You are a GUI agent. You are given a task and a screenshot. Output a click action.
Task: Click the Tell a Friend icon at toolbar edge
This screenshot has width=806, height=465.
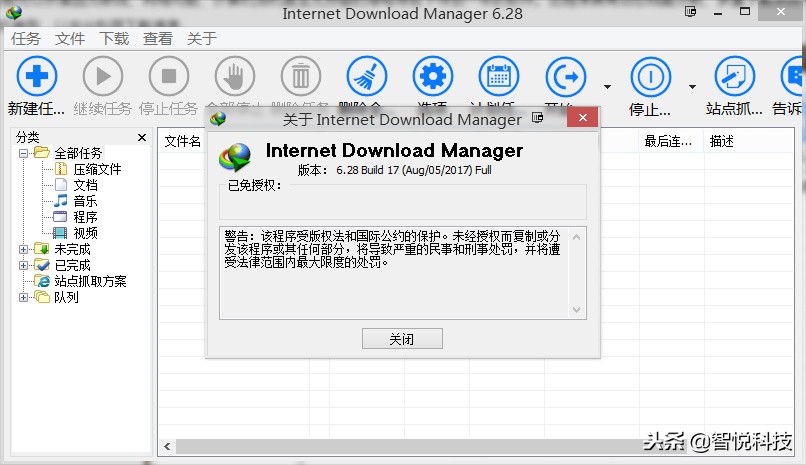coord(793,76)
